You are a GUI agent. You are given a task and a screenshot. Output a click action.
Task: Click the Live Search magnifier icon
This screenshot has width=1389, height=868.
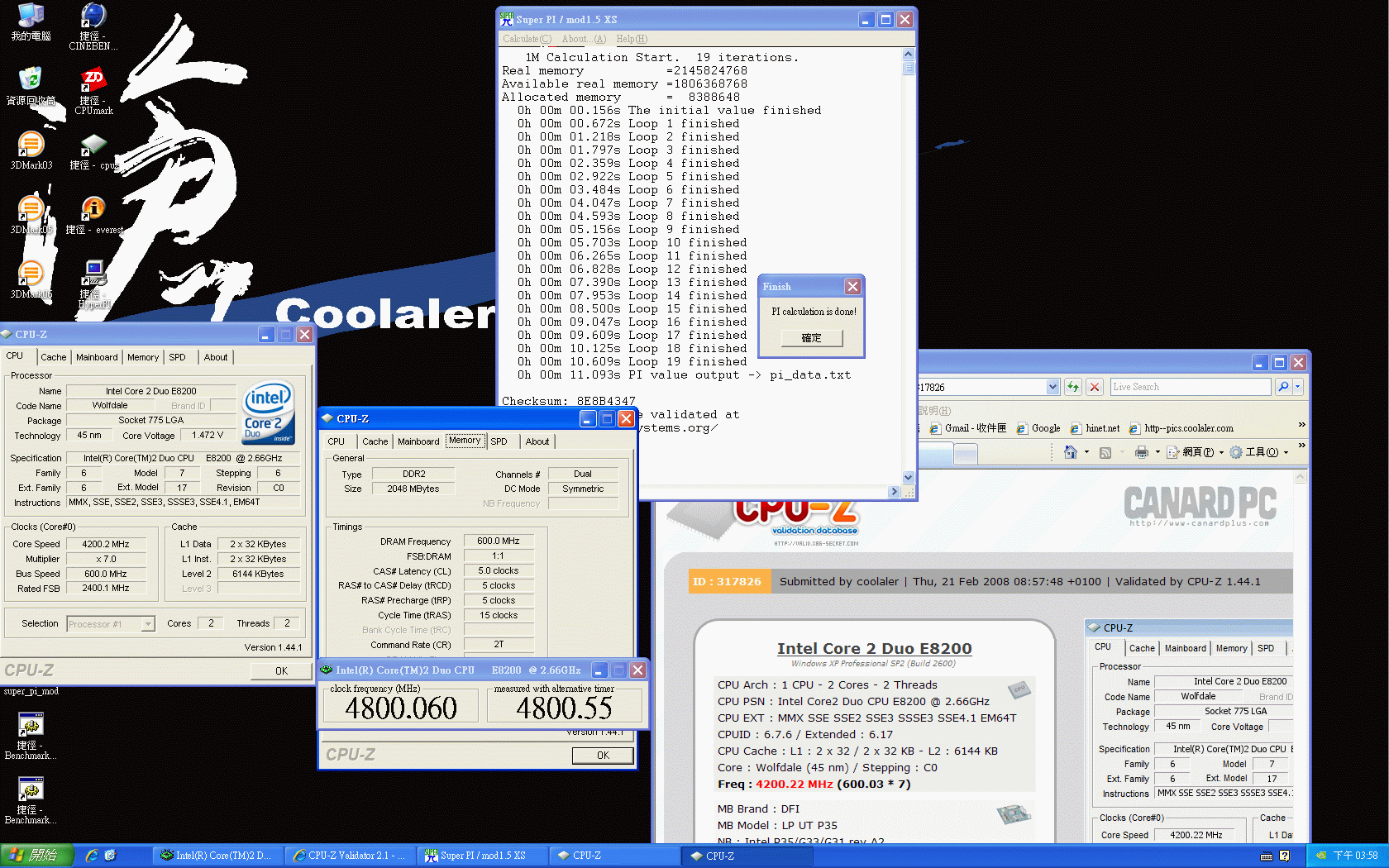click(x=1282, y=386)
